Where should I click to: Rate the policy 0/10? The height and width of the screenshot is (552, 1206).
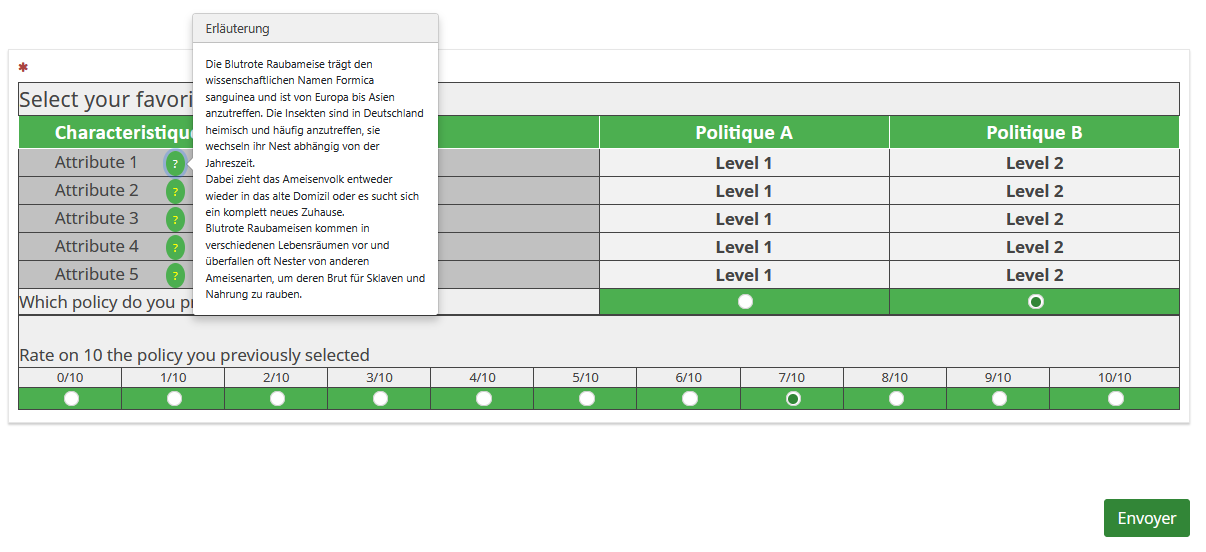pos(71,399)
